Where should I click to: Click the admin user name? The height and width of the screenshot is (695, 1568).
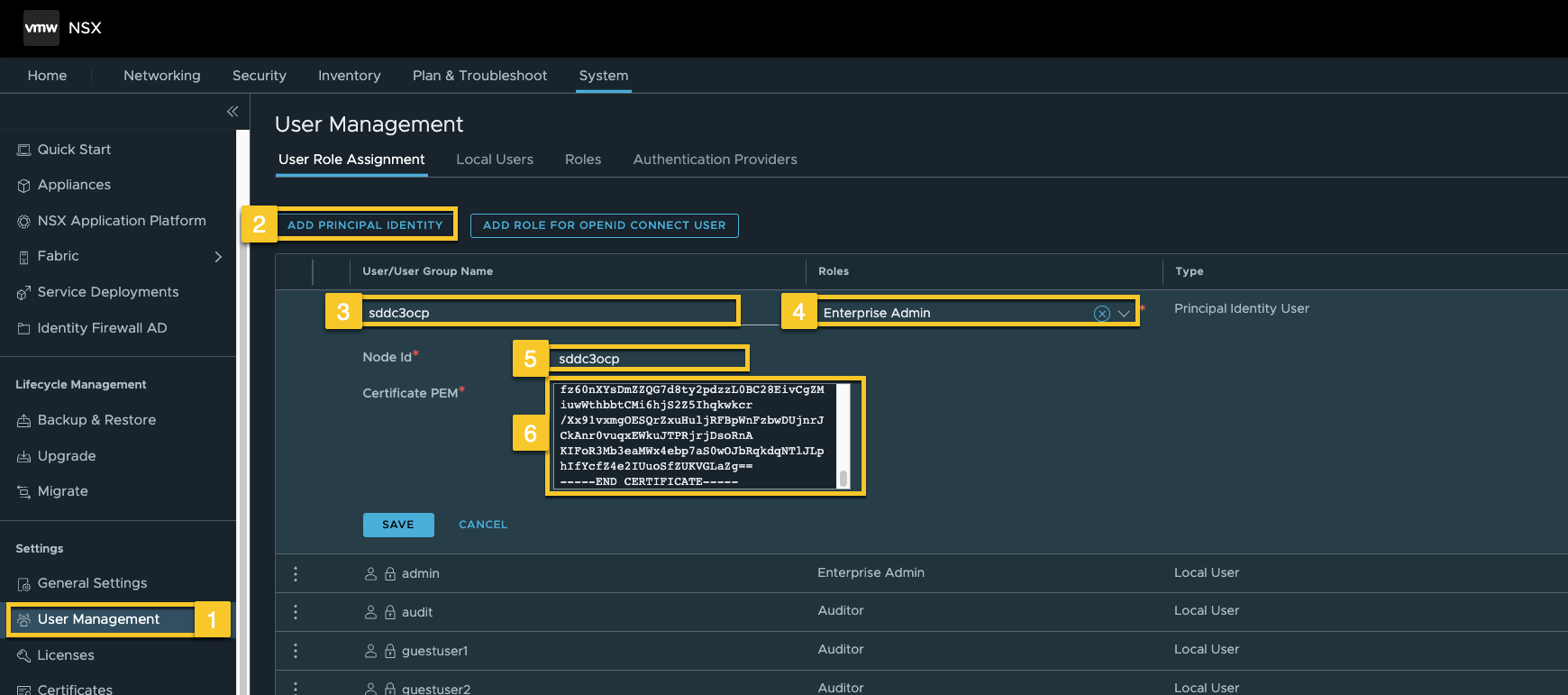coord(421,573)
